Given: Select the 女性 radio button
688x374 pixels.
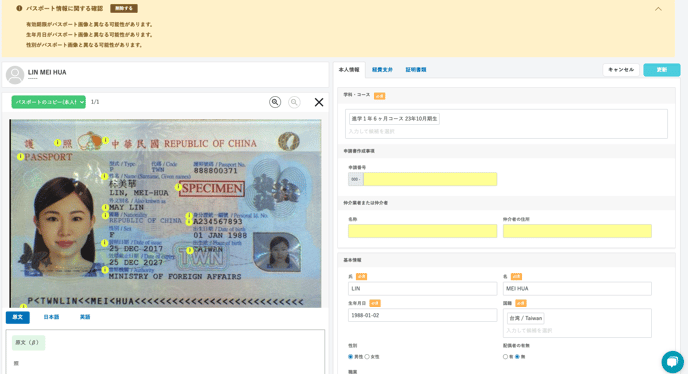Looking at the screenshot, I should pyautogui.click(x=367, y=357).
